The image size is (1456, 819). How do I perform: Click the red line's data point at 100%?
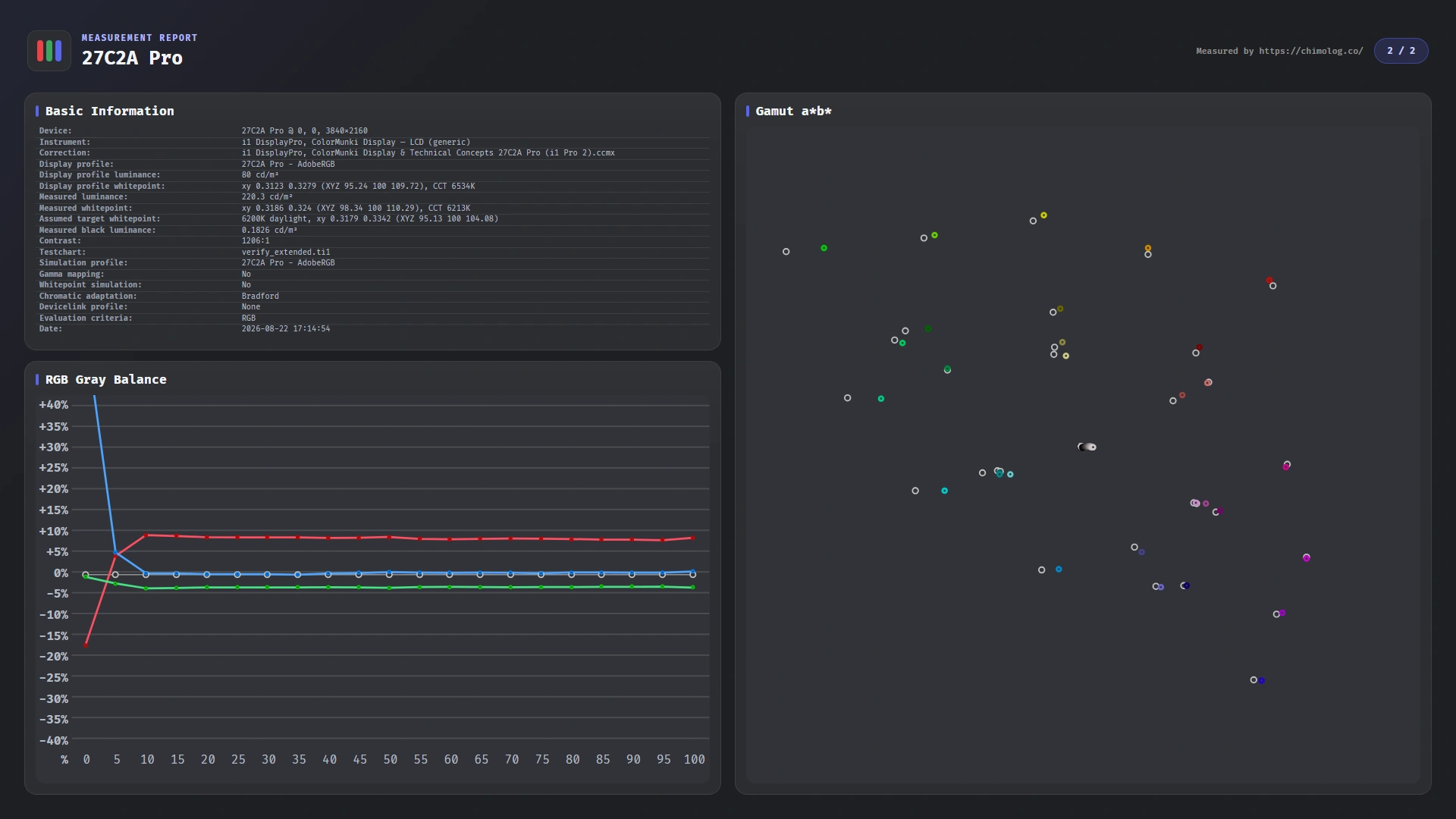coord(692,538)
